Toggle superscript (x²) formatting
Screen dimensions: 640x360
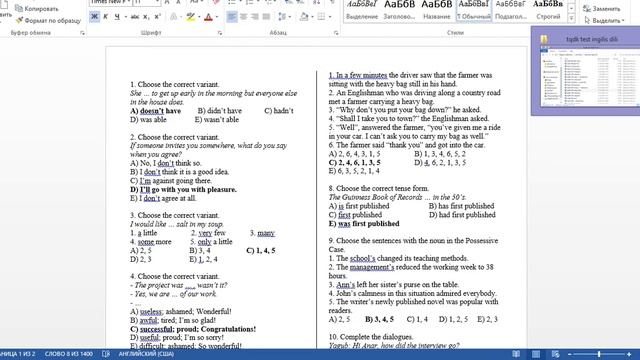[x=158, y=17]
